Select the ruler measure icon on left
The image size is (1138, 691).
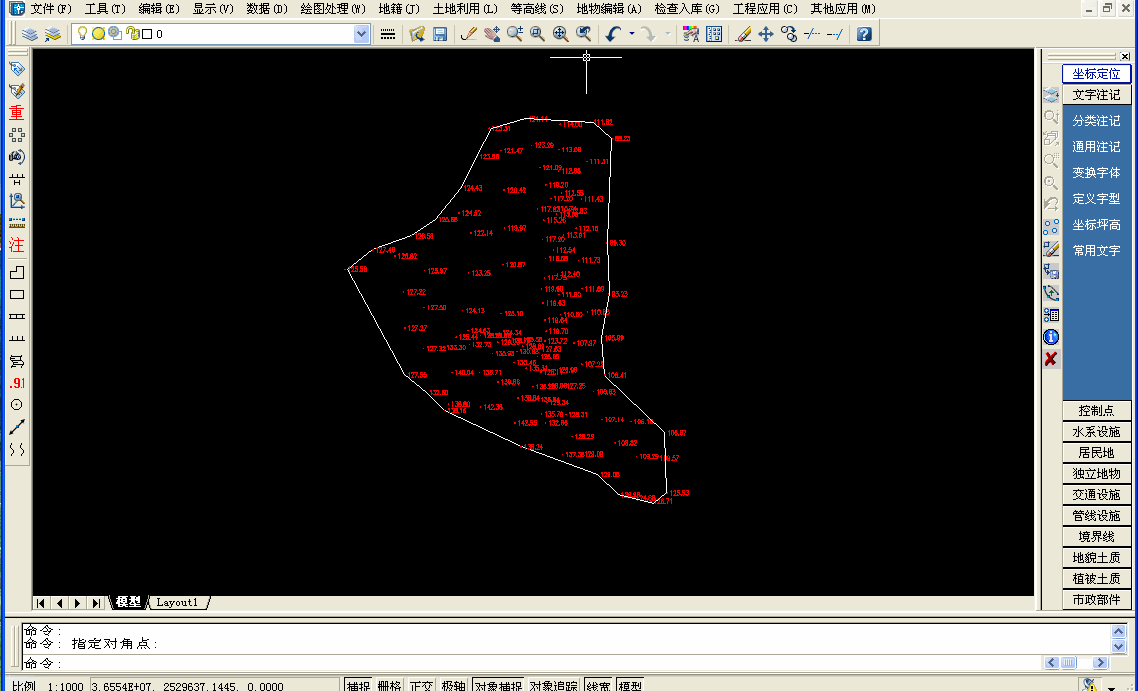tap(16, 223)
